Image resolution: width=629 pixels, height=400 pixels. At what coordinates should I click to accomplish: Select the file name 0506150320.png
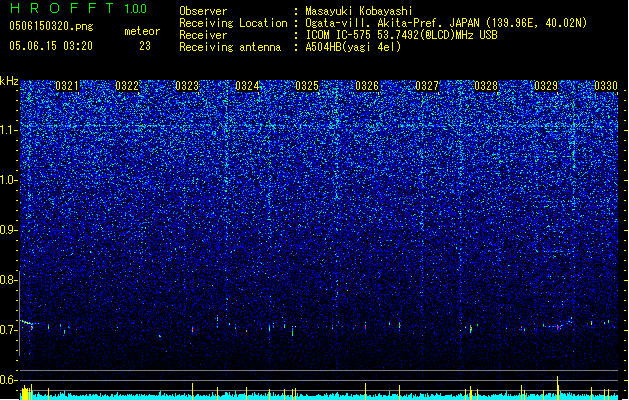click(51, 26)
